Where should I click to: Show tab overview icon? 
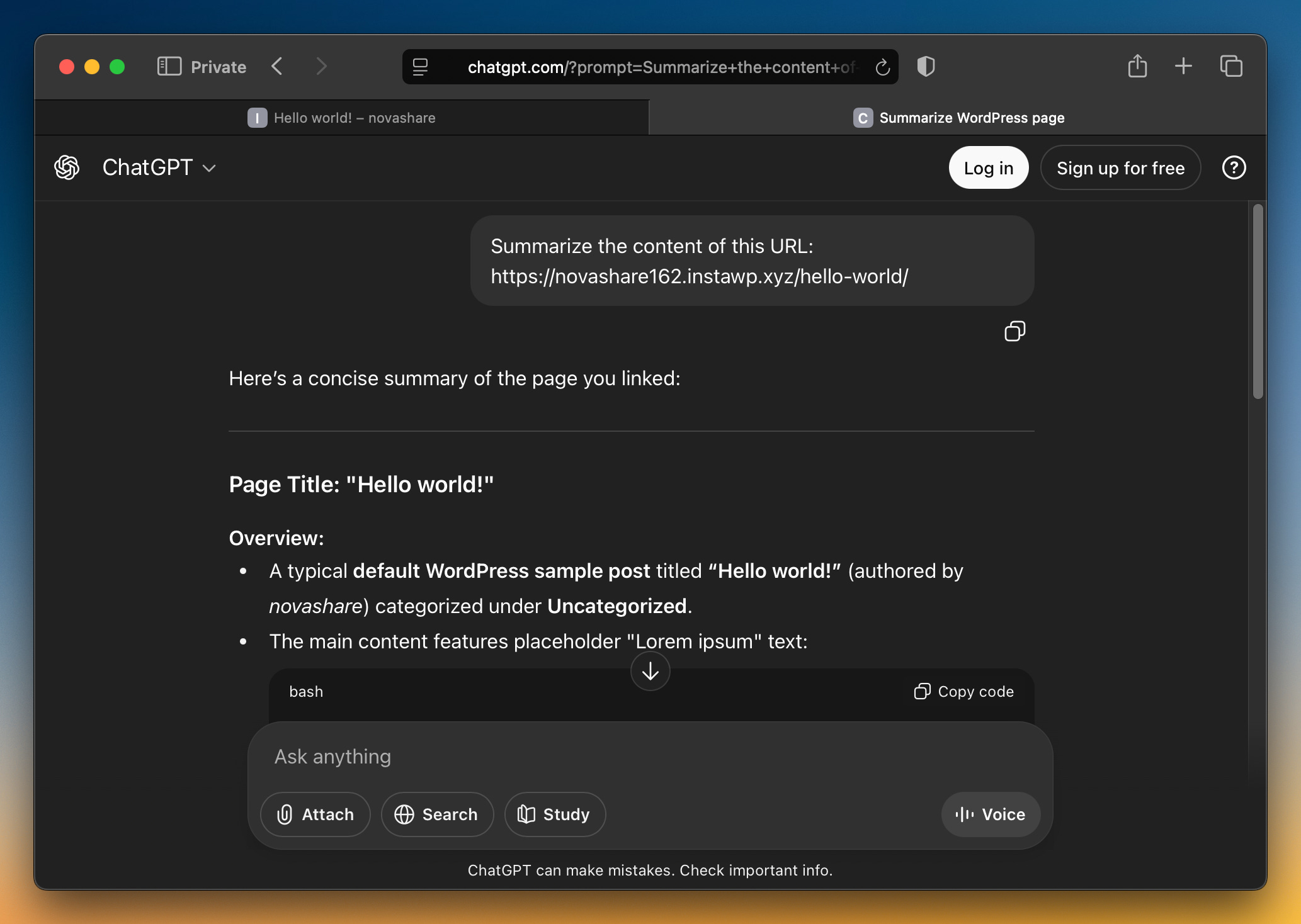[x=1230, y=66]
